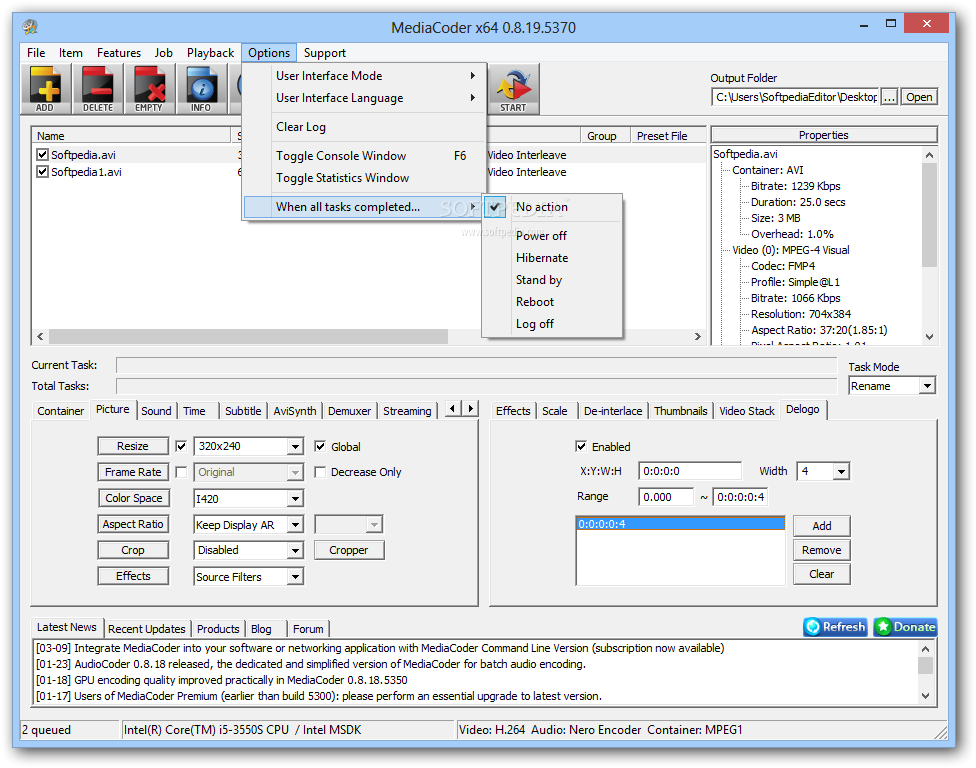
Task: Click the ADD files toolbar icon
Action: point(45,88)
